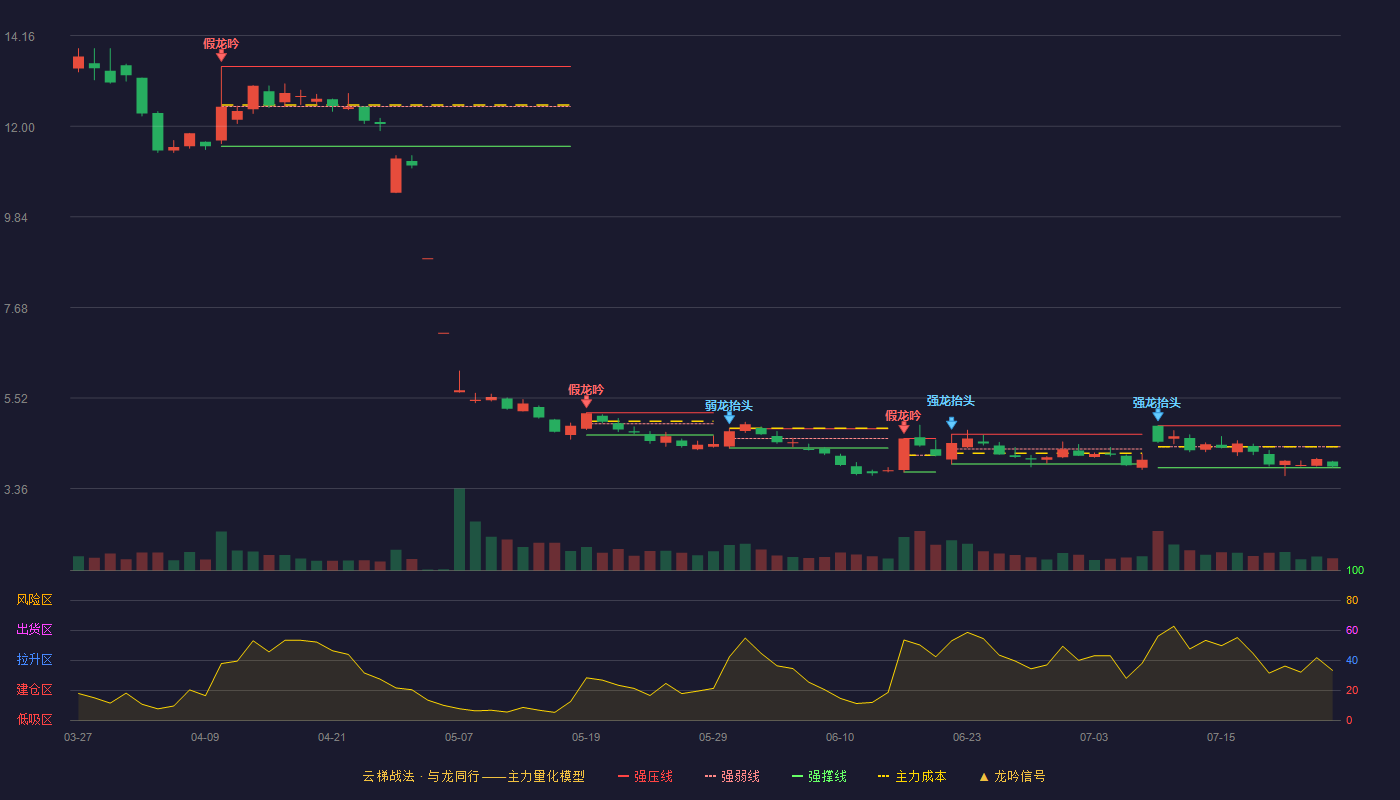Toggle the 主力成本 legend series
Screen dimensions: 1400x800
(912, 776)
